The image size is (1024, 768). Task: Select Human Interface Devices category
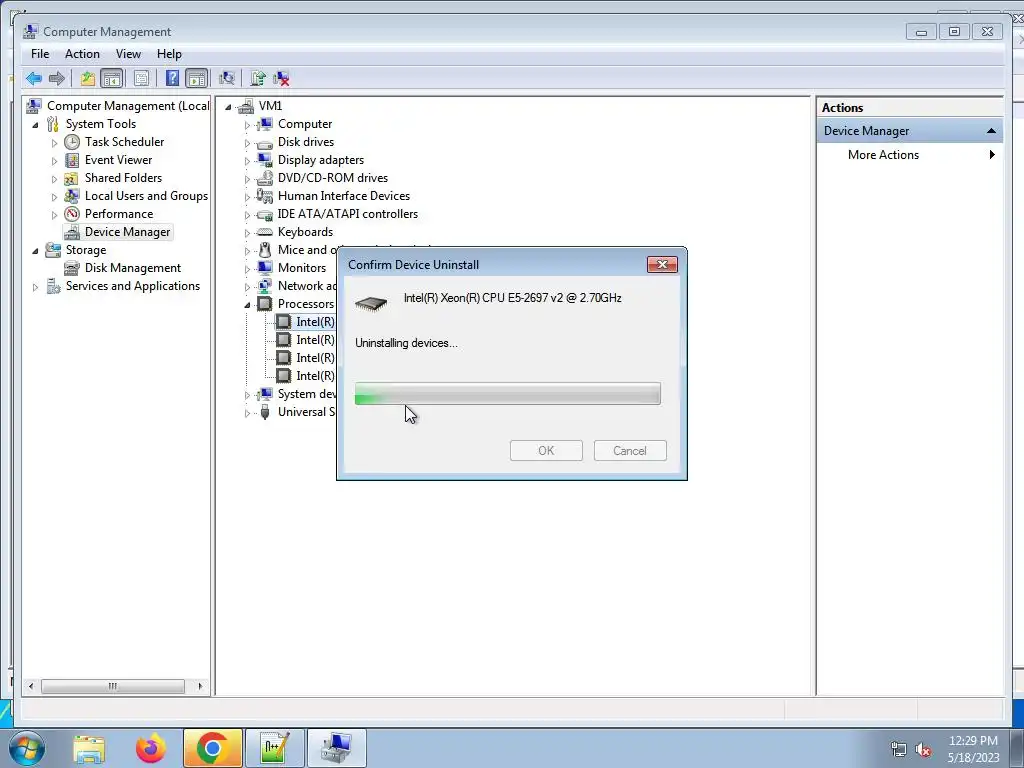[x=344, y=196]
